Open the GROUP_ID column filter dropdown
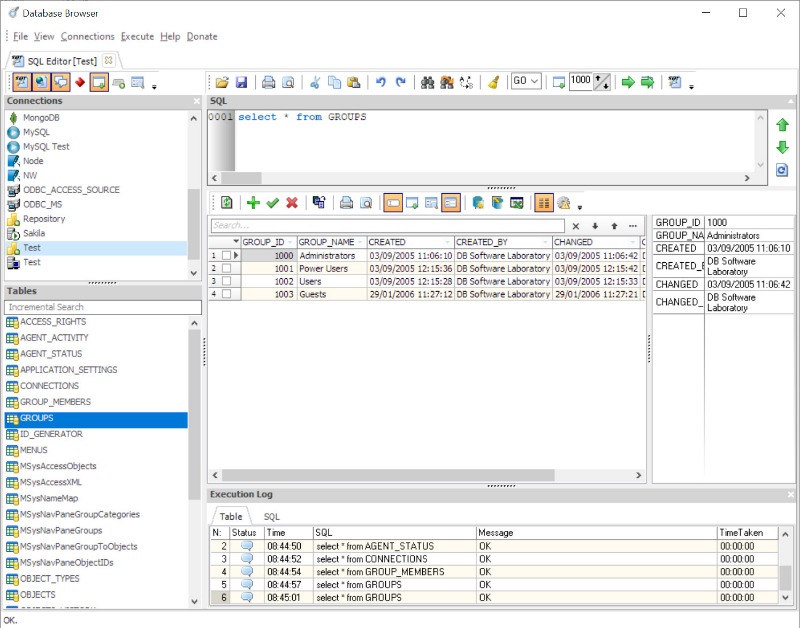The height and width of the screenshot is (628, 800). coord(290,242)
